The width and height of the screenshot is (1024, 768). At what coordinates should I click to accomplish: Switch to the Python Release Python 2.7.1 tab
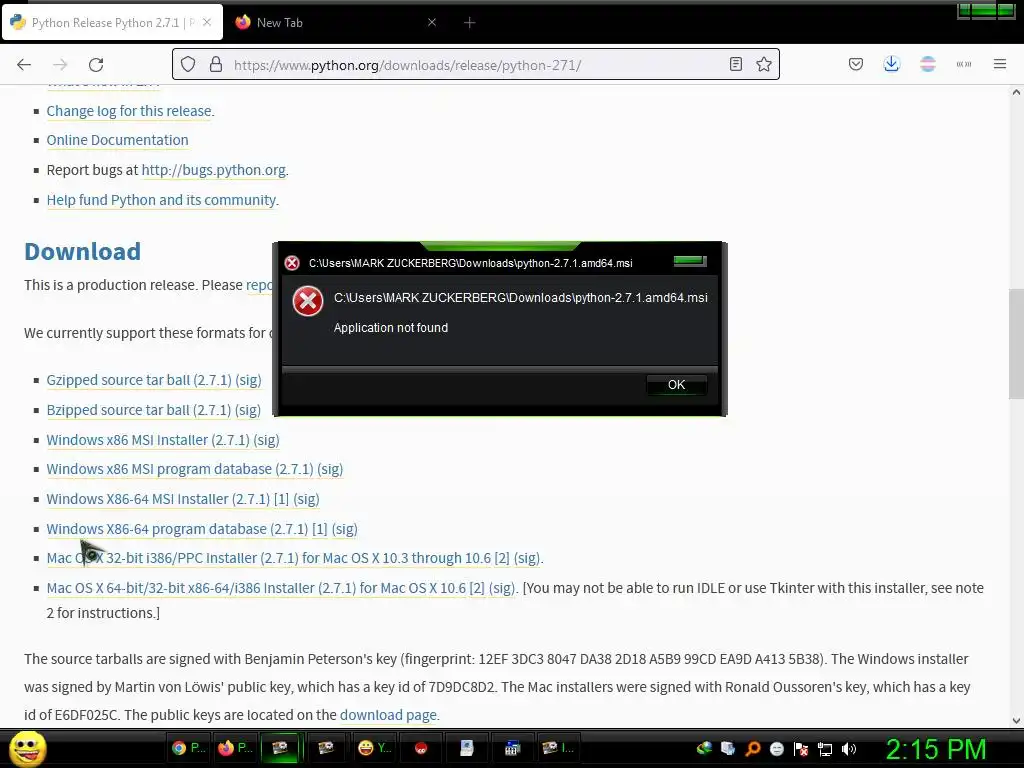point(112,23)
